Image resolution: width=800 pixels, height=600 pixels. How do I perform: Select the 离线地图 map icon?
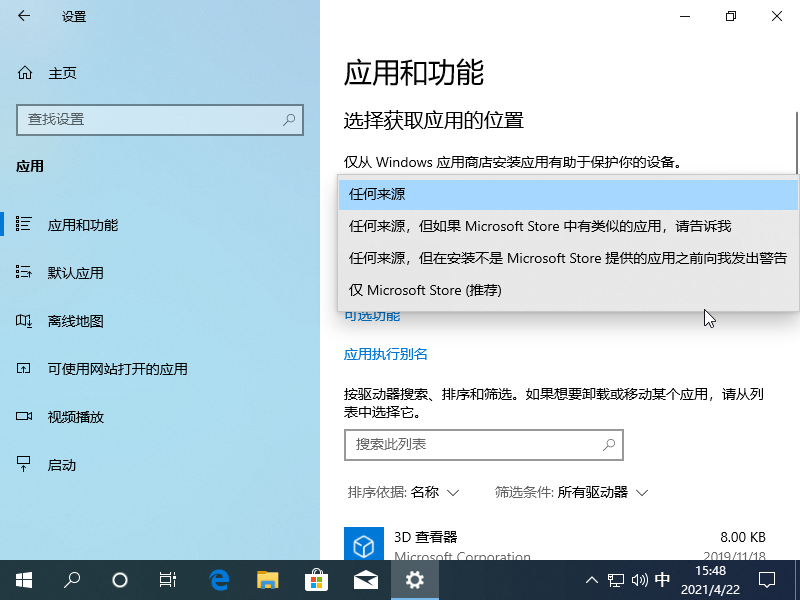(x=24, y=320)
